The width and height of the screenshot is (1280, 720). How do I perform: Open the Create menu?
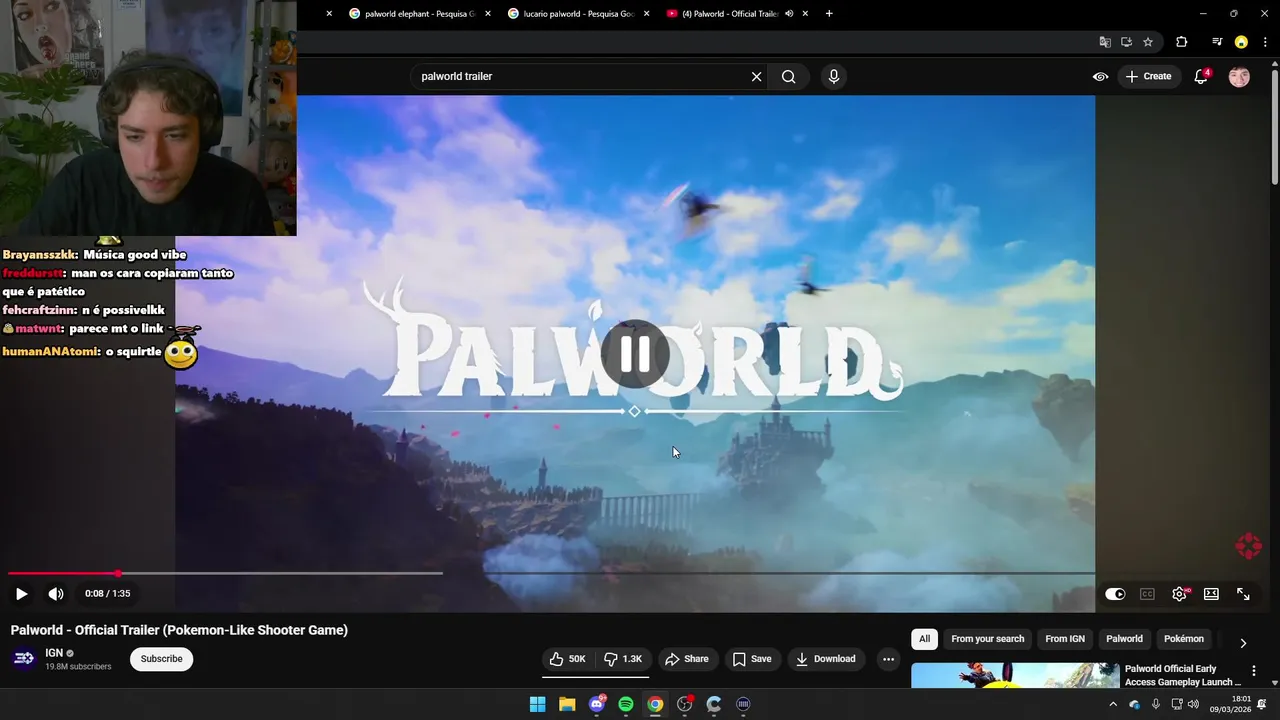[1148, 77]
